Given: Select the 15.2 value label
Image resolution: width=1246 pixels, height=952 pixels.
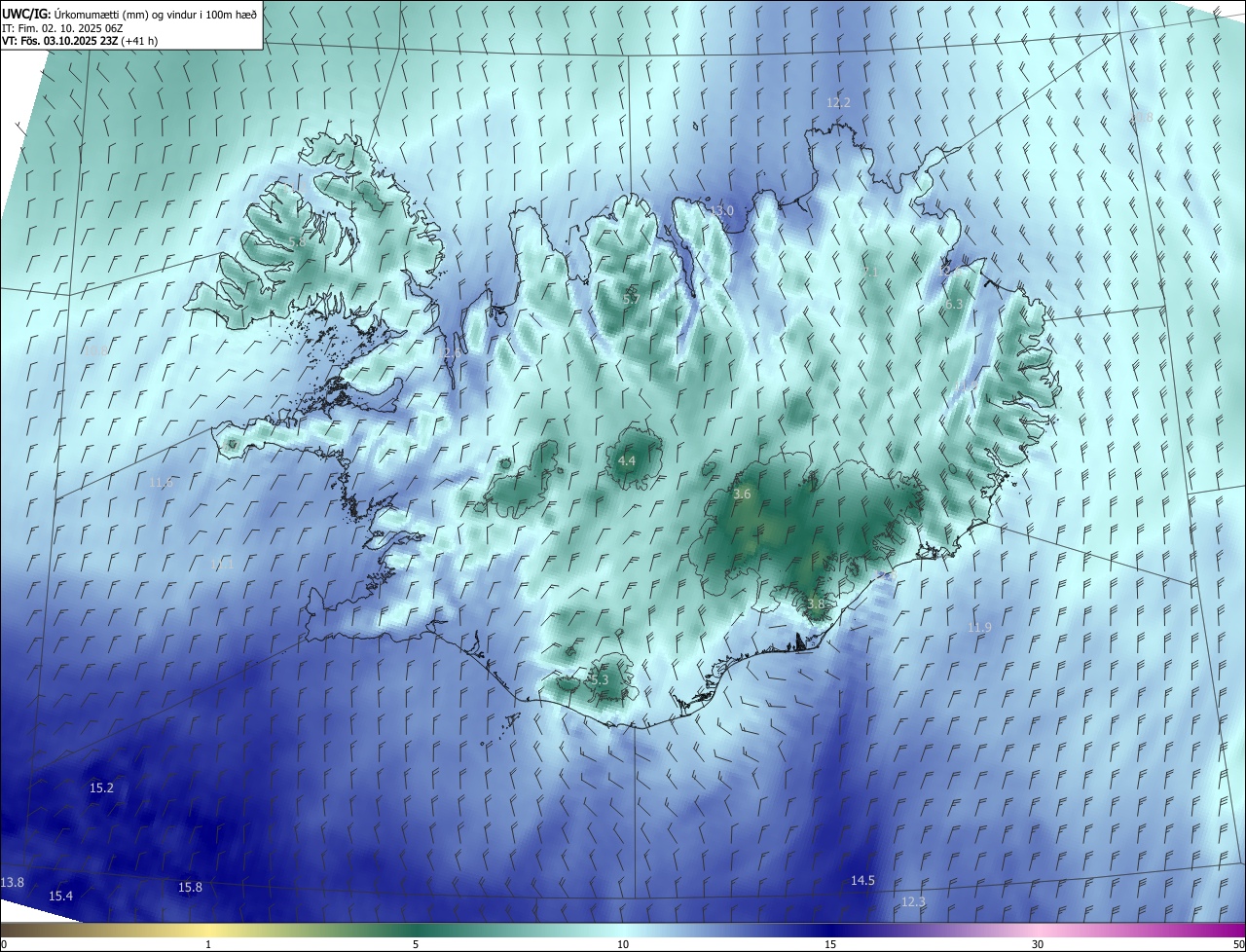Looking at the screenshot, I should pos(101,787).
